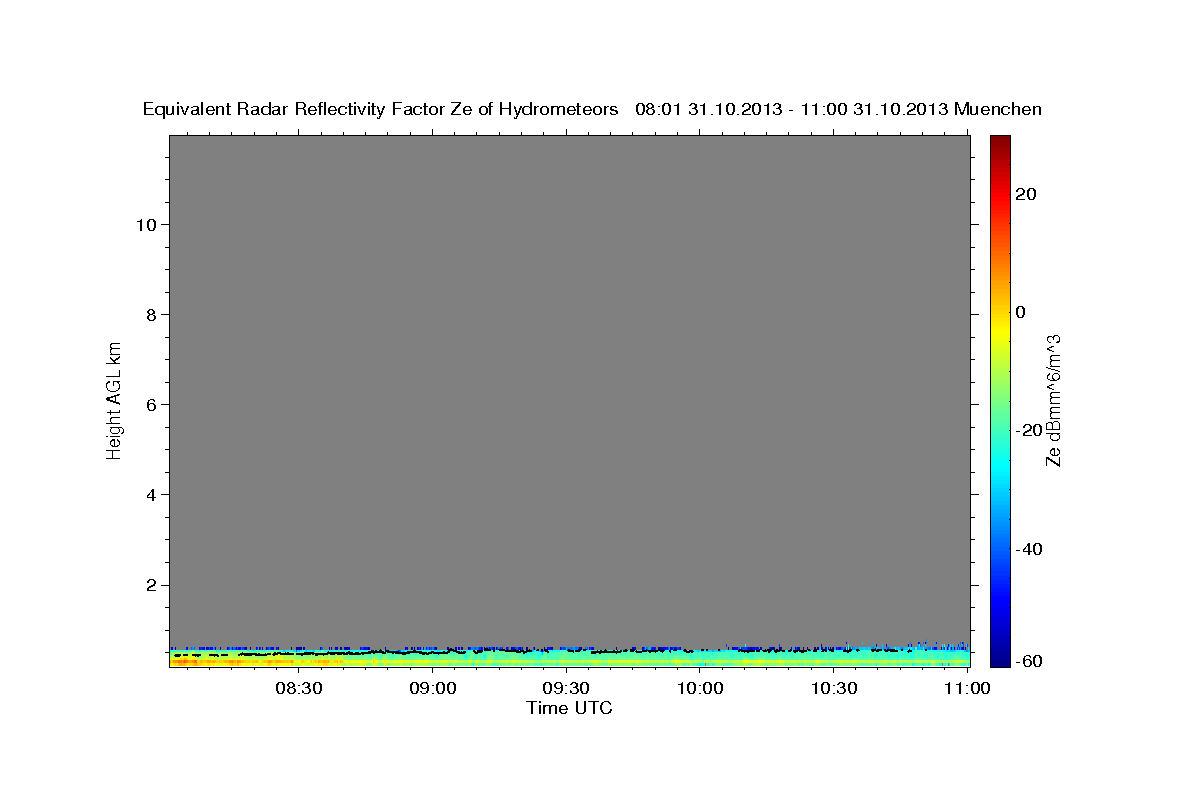
Task: Click the height tick label '8'
Action: coord(150,314)
